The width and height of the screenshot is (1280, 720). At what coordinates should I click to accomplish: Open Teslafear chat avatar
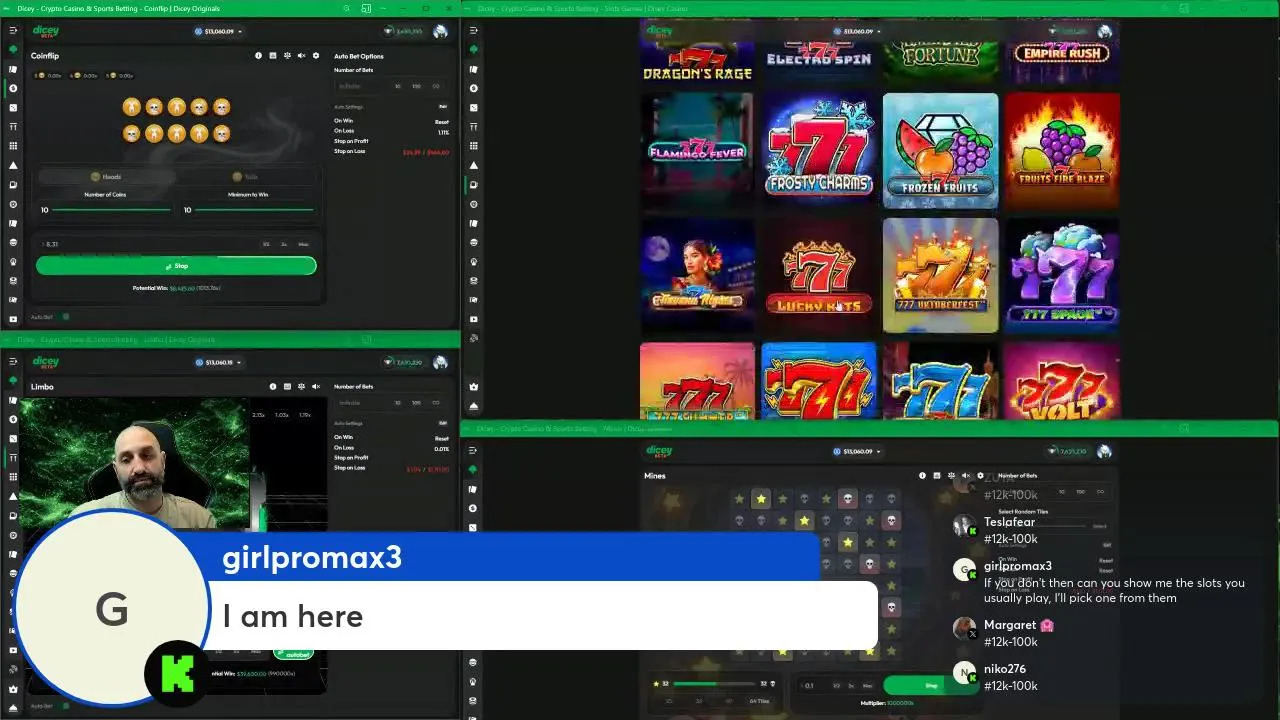[x=964, y=525]
